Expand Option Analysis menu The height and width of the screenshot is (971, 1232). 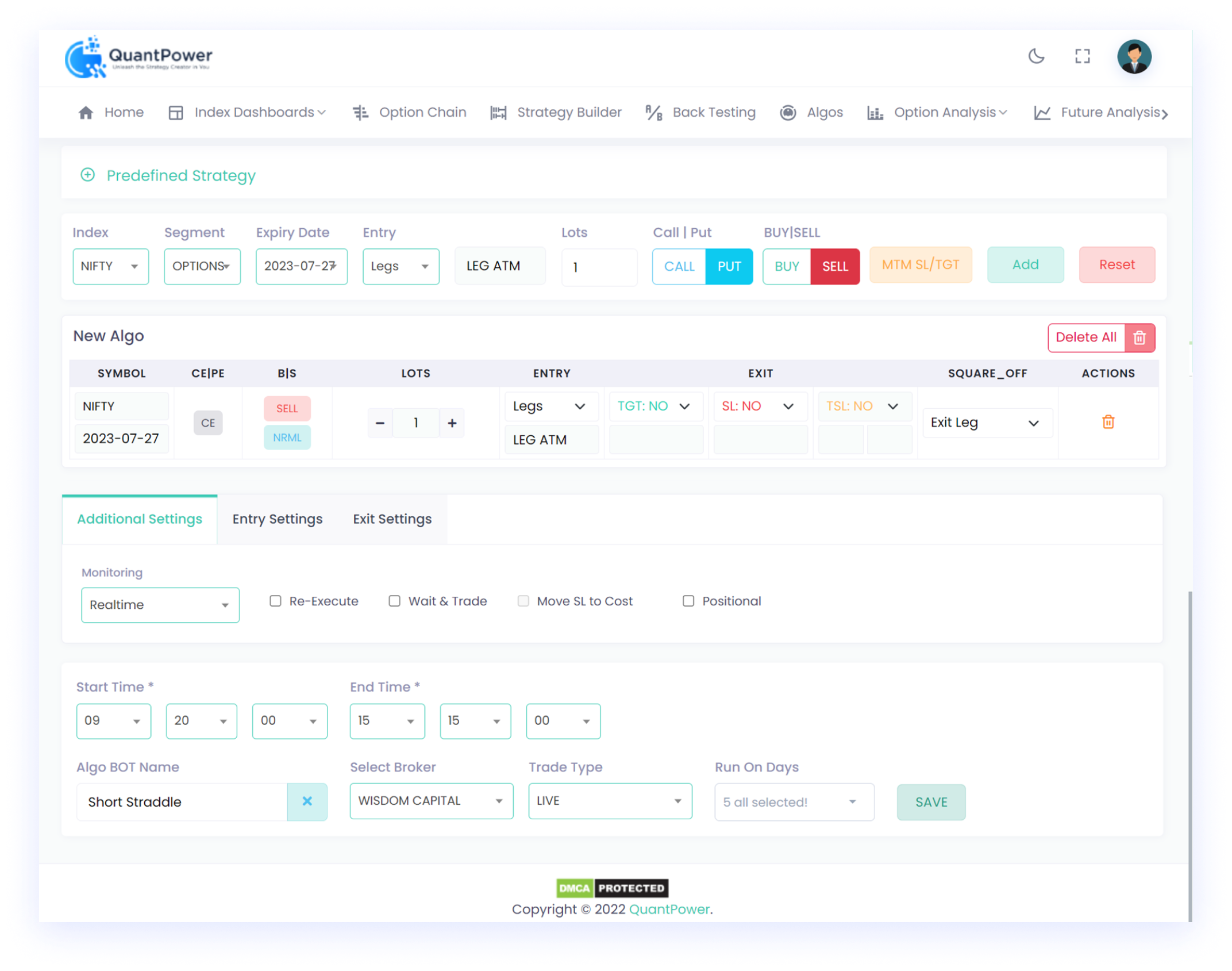[937, 112]
